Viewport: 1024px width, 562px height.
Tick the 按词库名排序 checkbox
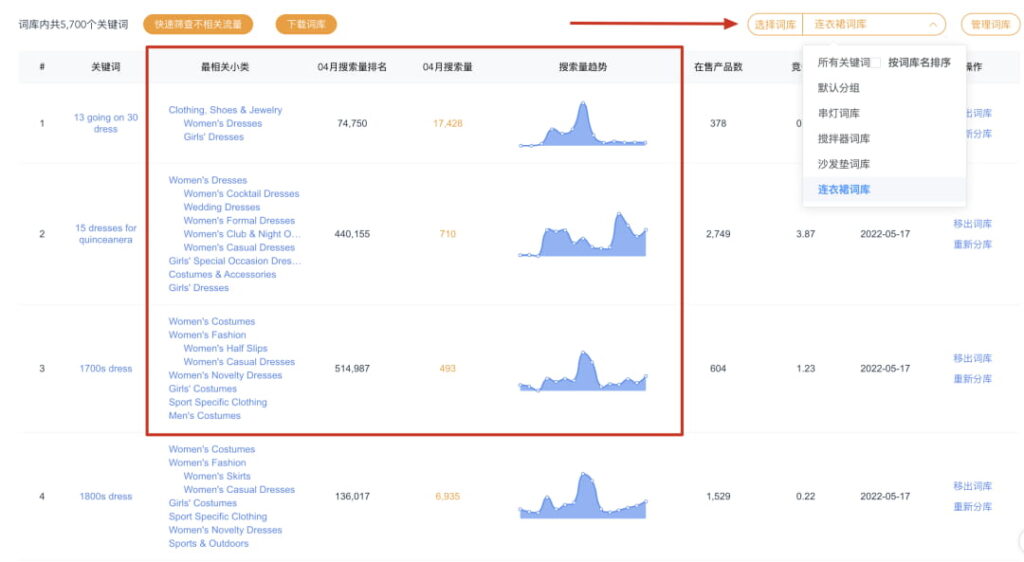point(877,63)
